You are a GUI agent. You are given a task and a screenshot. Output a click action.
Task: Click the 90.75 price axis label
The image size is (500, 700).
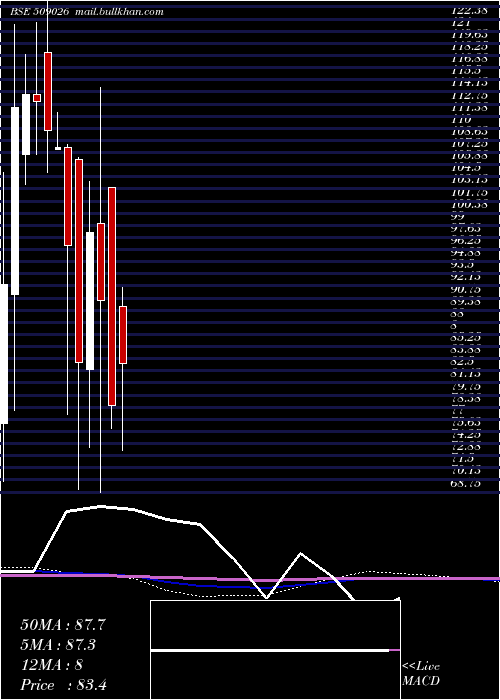(x=466, y=289)
